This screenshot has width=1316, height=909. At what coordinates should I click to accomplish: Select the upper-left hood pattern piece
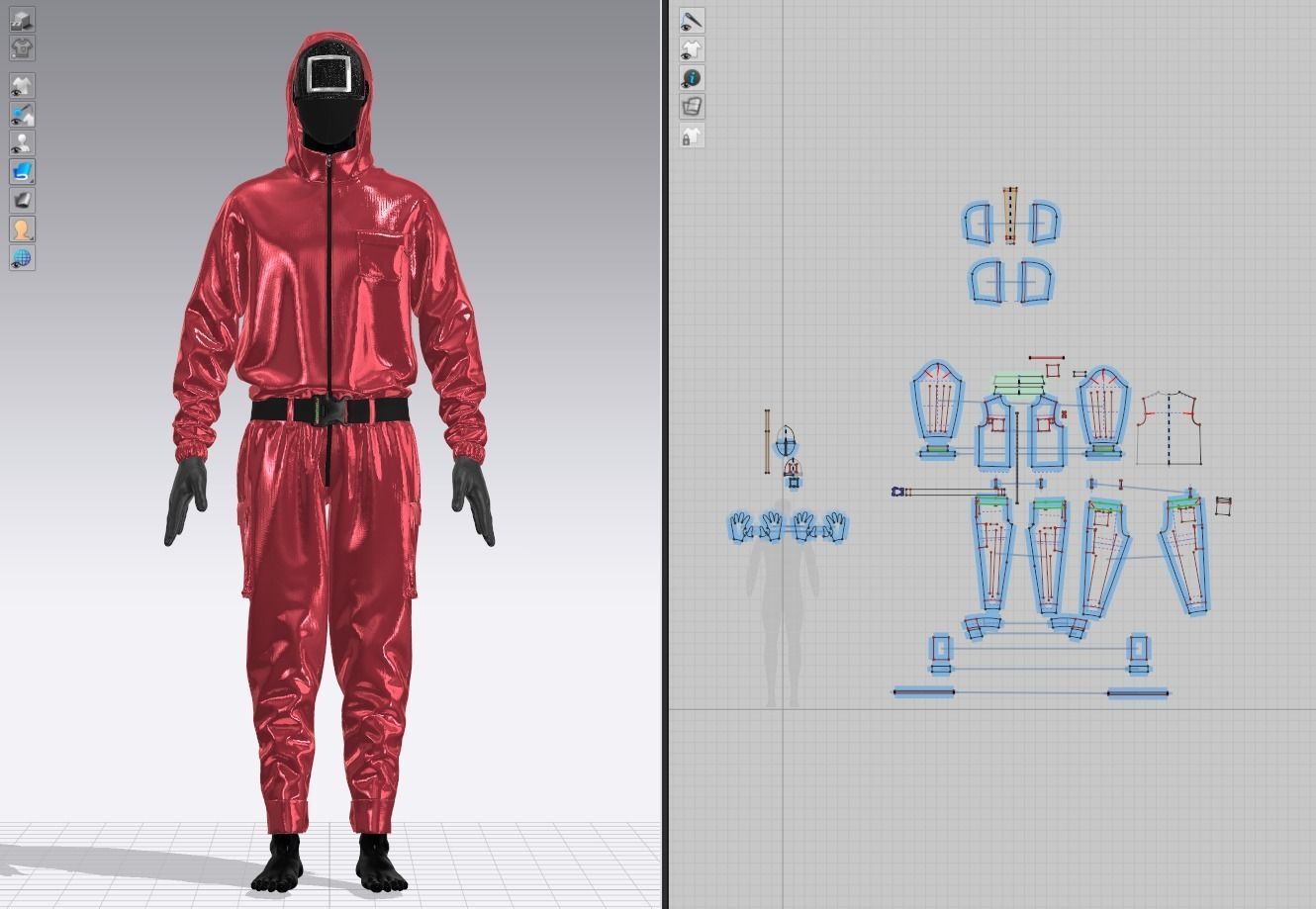tap(978, 223)
